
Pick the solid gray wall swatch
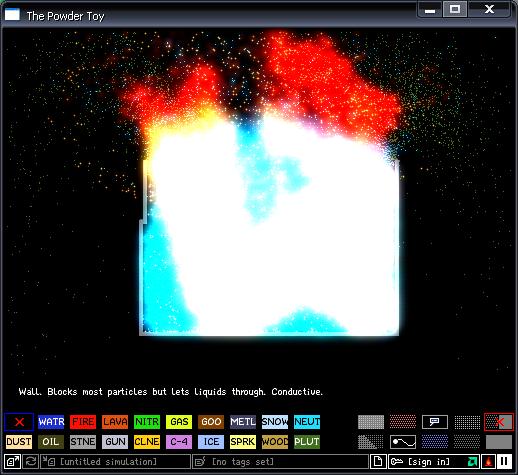(499, 442)
